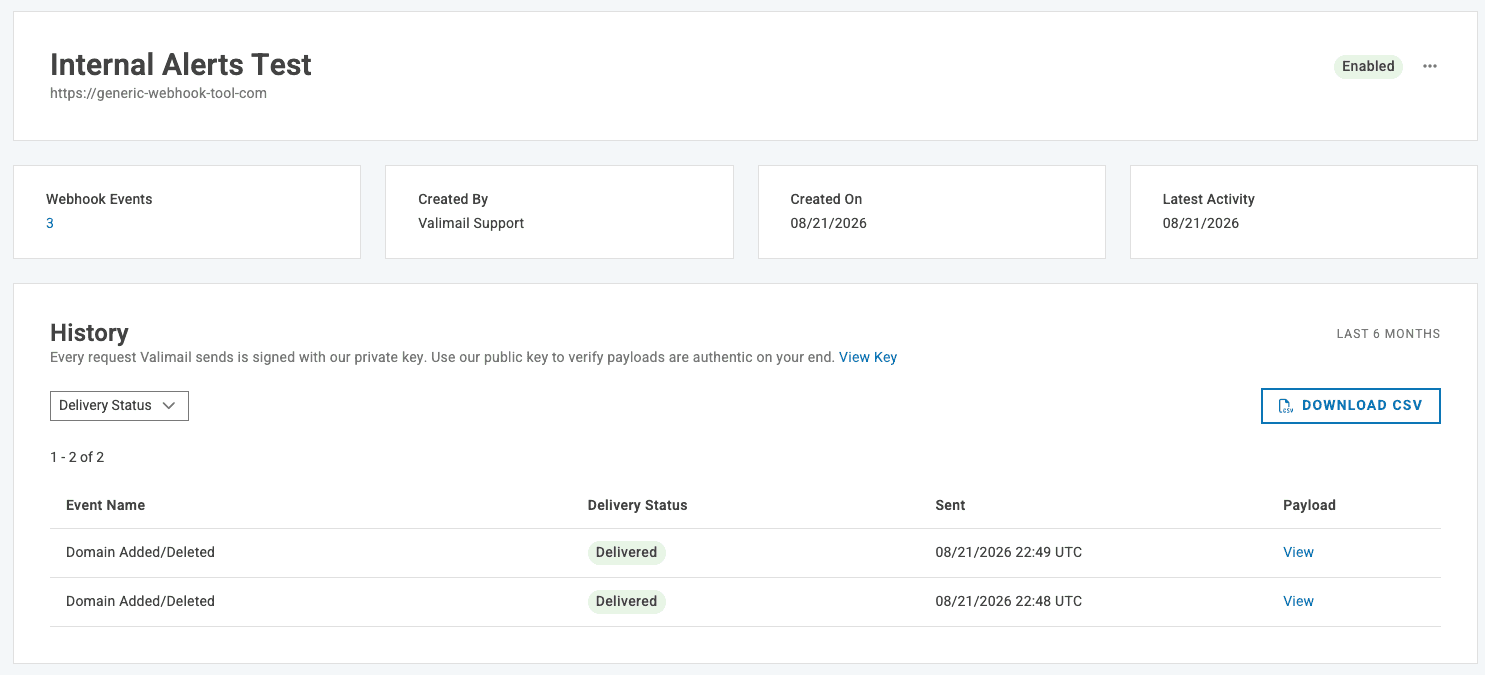Click the Created By card label
The width and height of the screenshot is (1485, 675).
[x=453, y=199]
